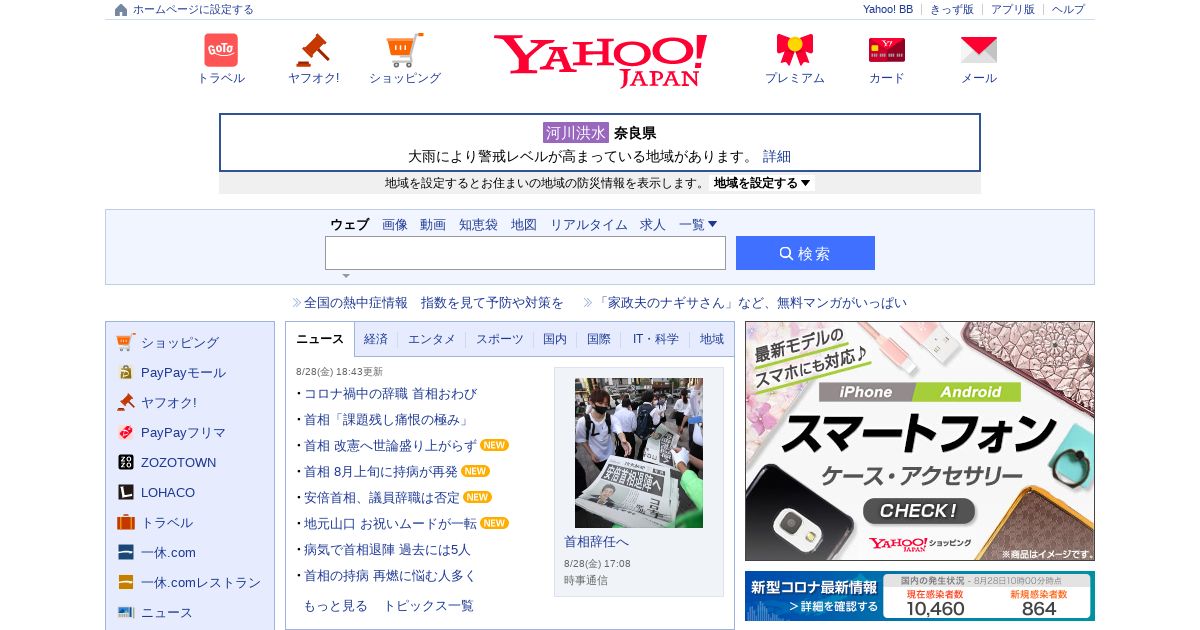Image resolution: width=1200 pixels, height=630 pixels.
Task: Open headline 病気で首相退陣 過去には5人
Action: tap(387, 550)
